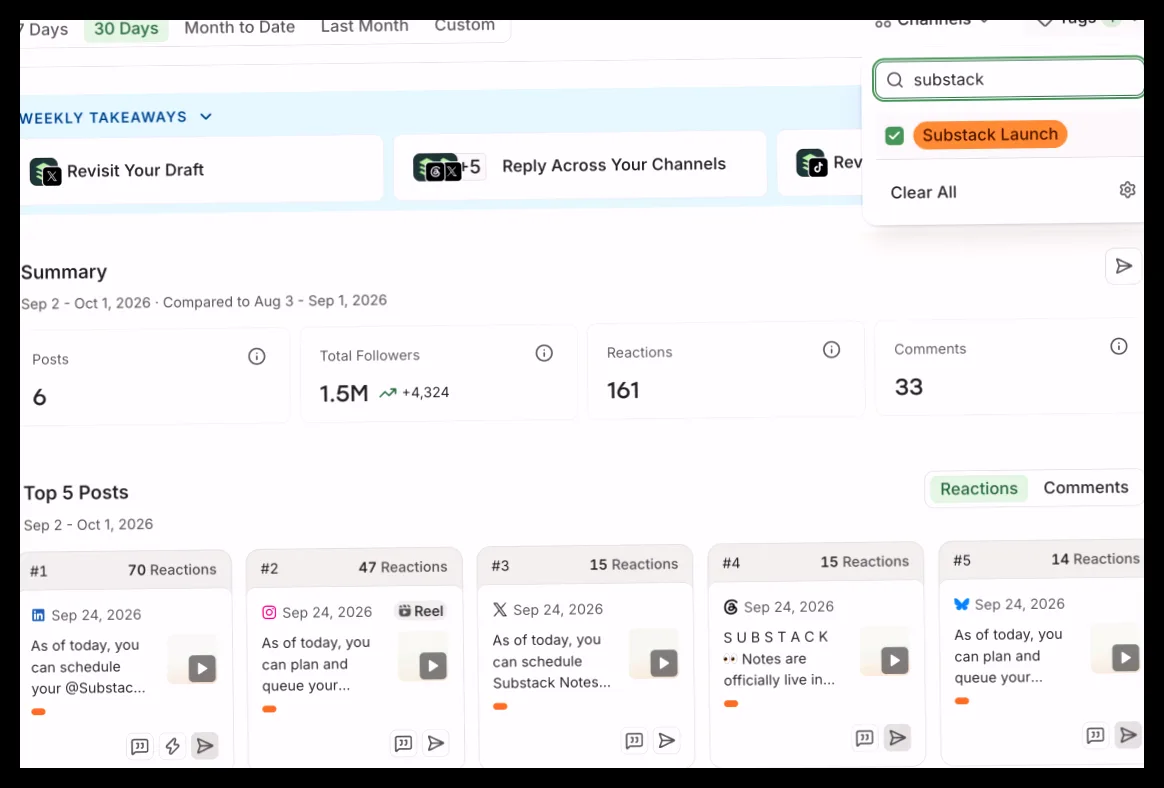Open the Reactions metric info icon
Screen dimensions: 1164x788
[831, 349]
